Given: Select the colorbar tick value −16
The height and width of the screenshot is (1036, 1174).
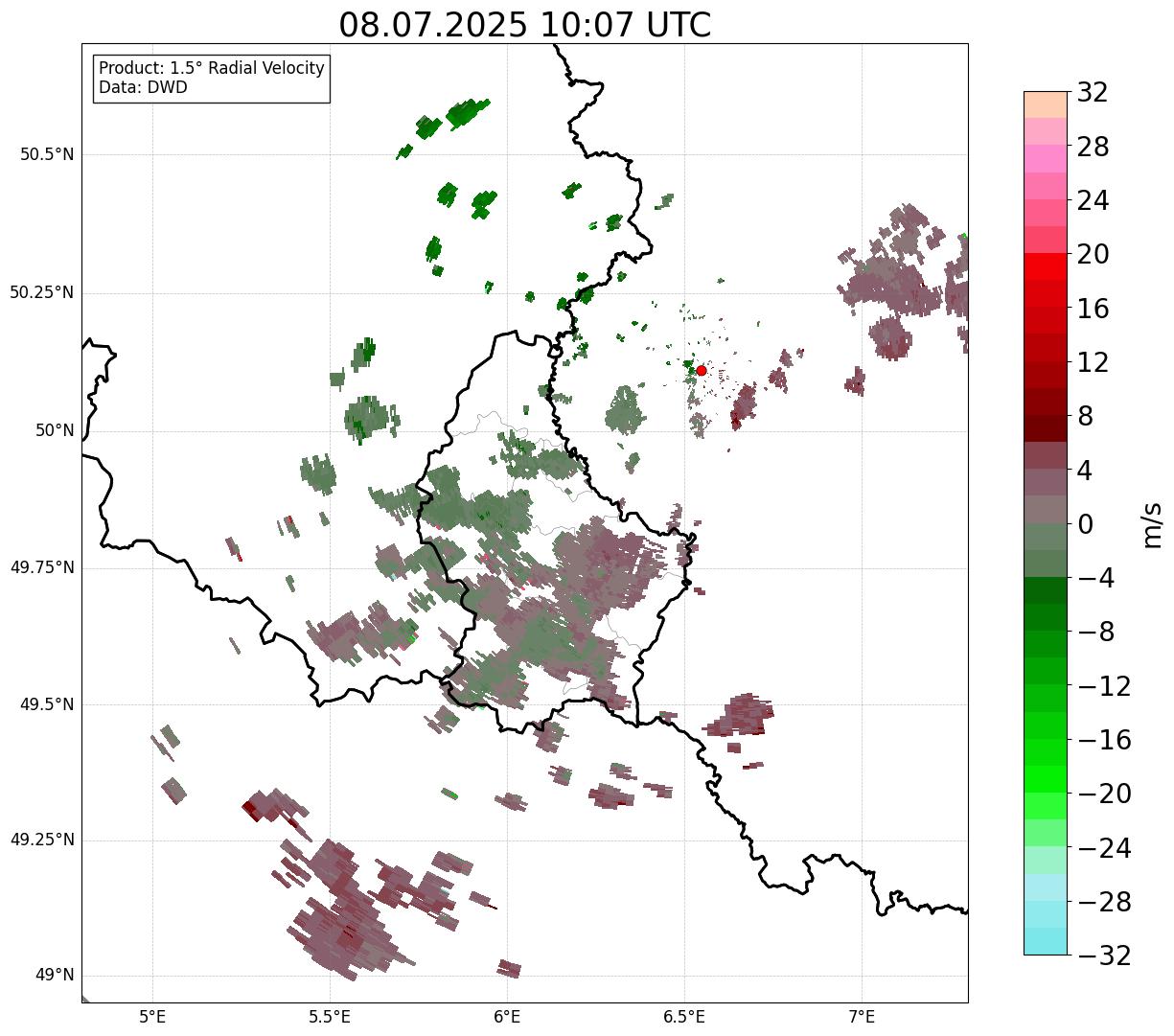Looking at the screenshot, I should coord(1103,740).
